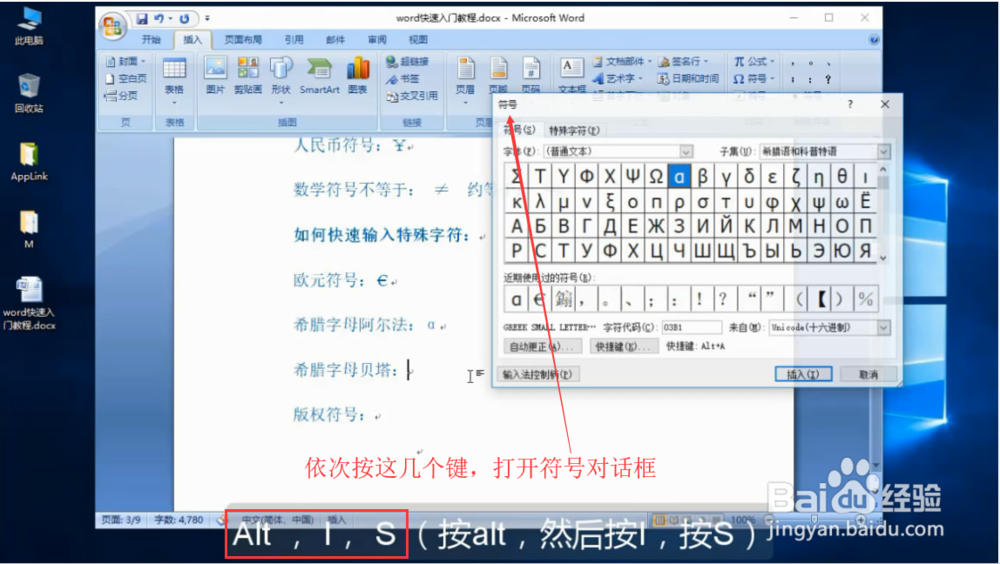1000x564 pixels.
Task: Click the 输入法控制柄 button
Action: point(538,375)
